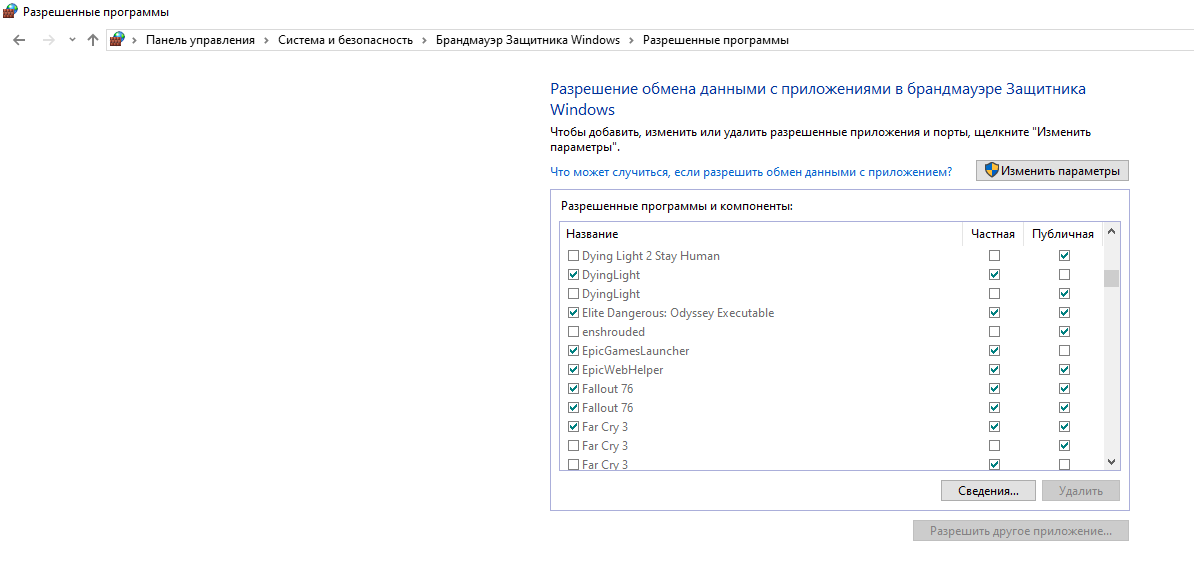The height and width of the screenshot is (570, 1194).
Task: Toggle Публичная checkbox for EpicGamesLauncher
Action: pos(1065,351)
